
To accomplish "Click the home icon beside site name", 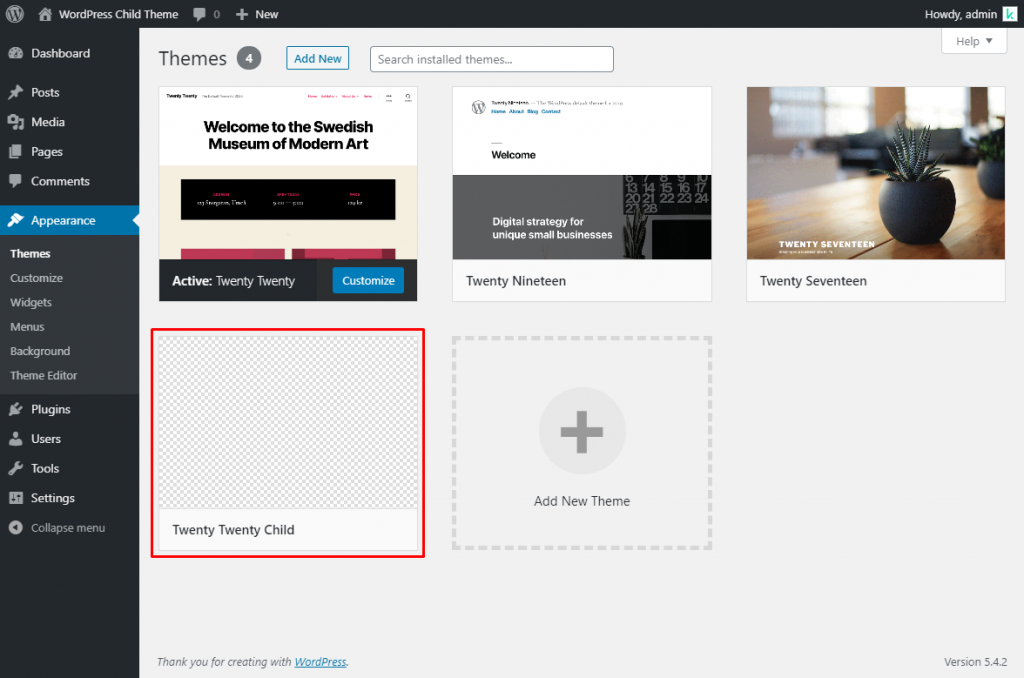I will coord(45,14).
